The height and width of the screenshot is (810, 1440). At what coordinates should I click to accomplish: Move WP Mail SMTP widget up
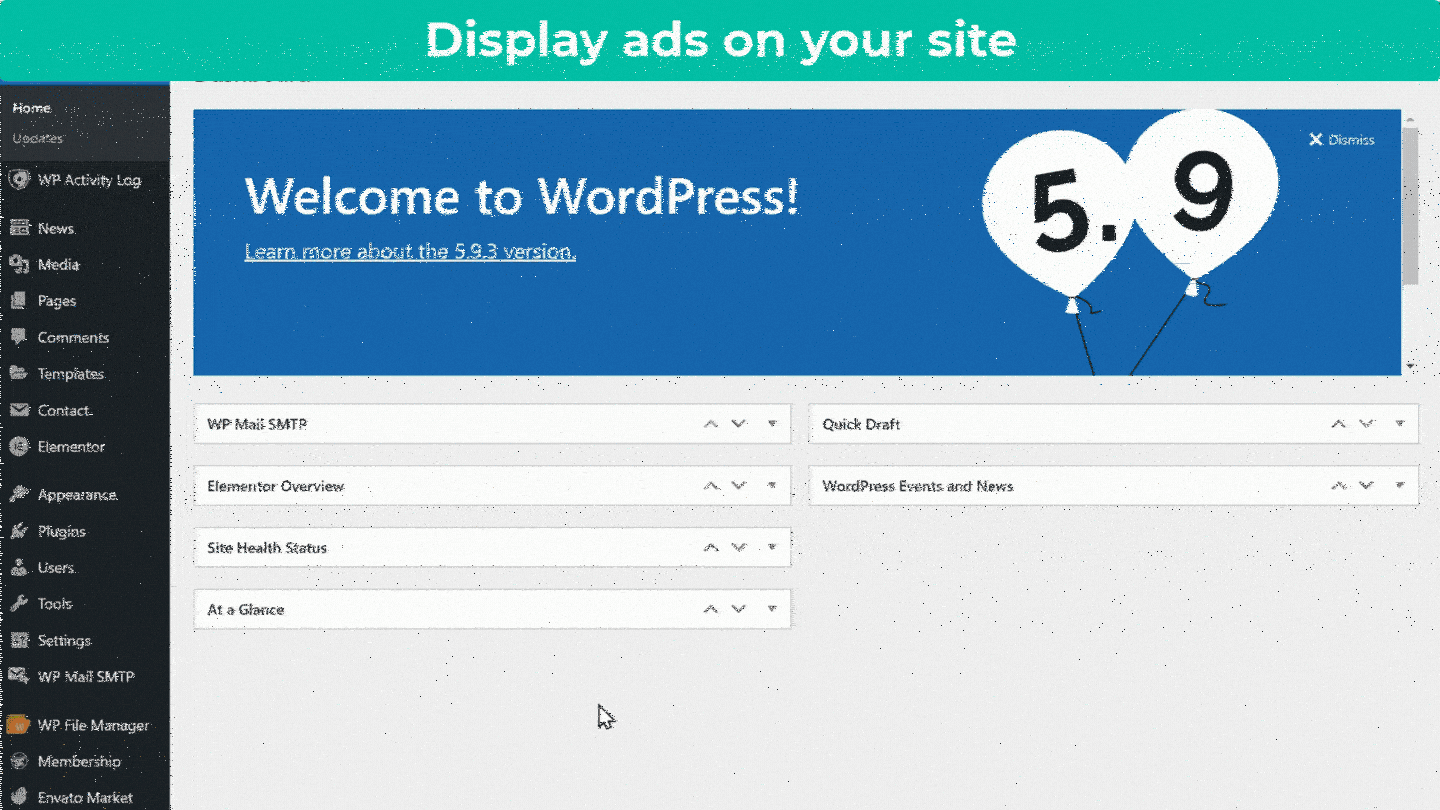tap(711, 424)
